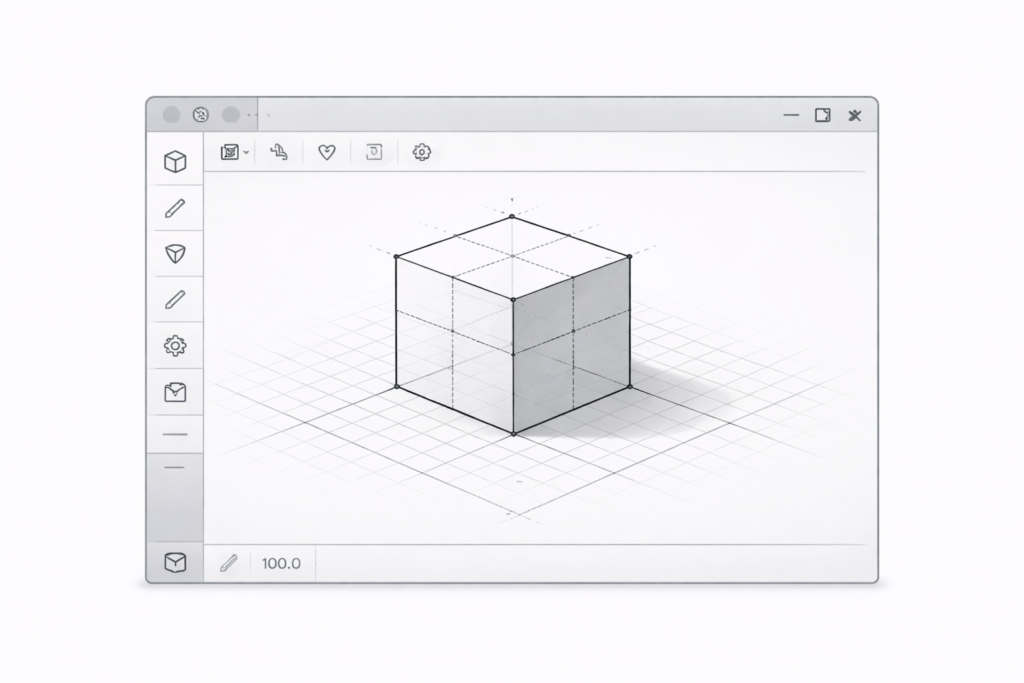Choose the lower pencil tool in sidebar
This screenshot has height=683, width=1024.
tap(175, 299)
